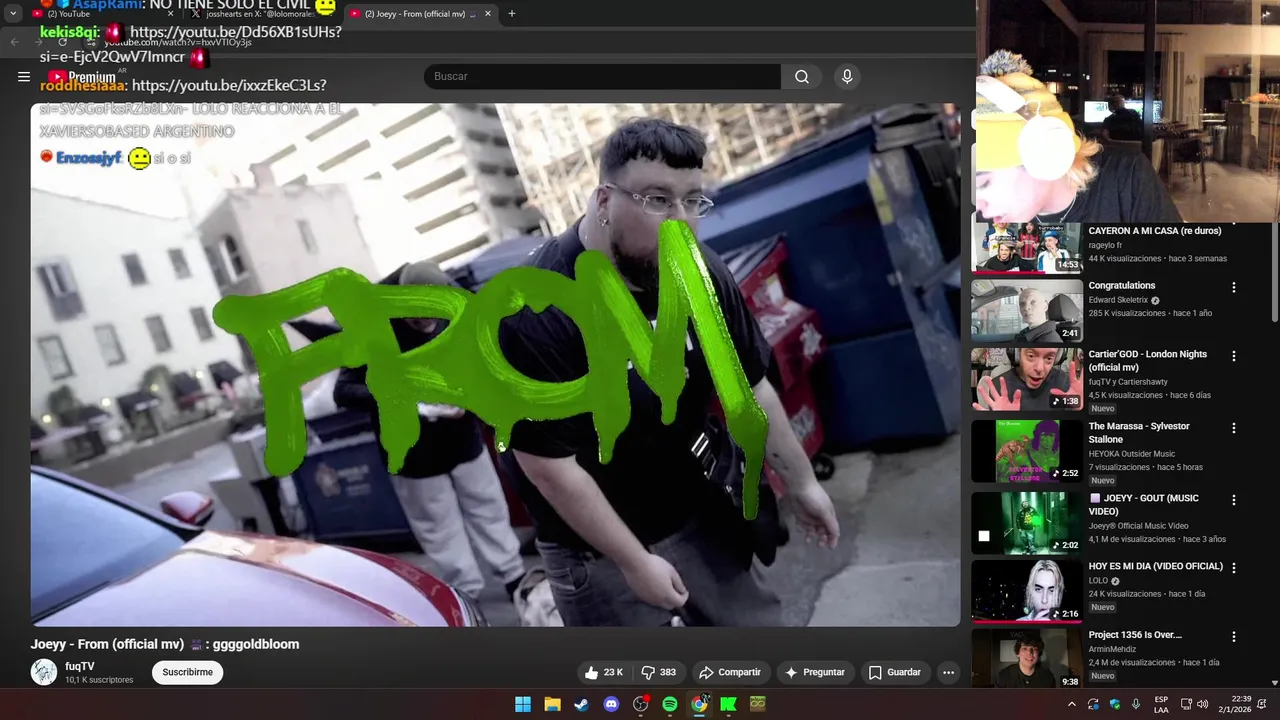Open fuqTV channel avatar
The height and width of the screenshot is (720, 1280).
pyautogui.click(x=44, y=672)
